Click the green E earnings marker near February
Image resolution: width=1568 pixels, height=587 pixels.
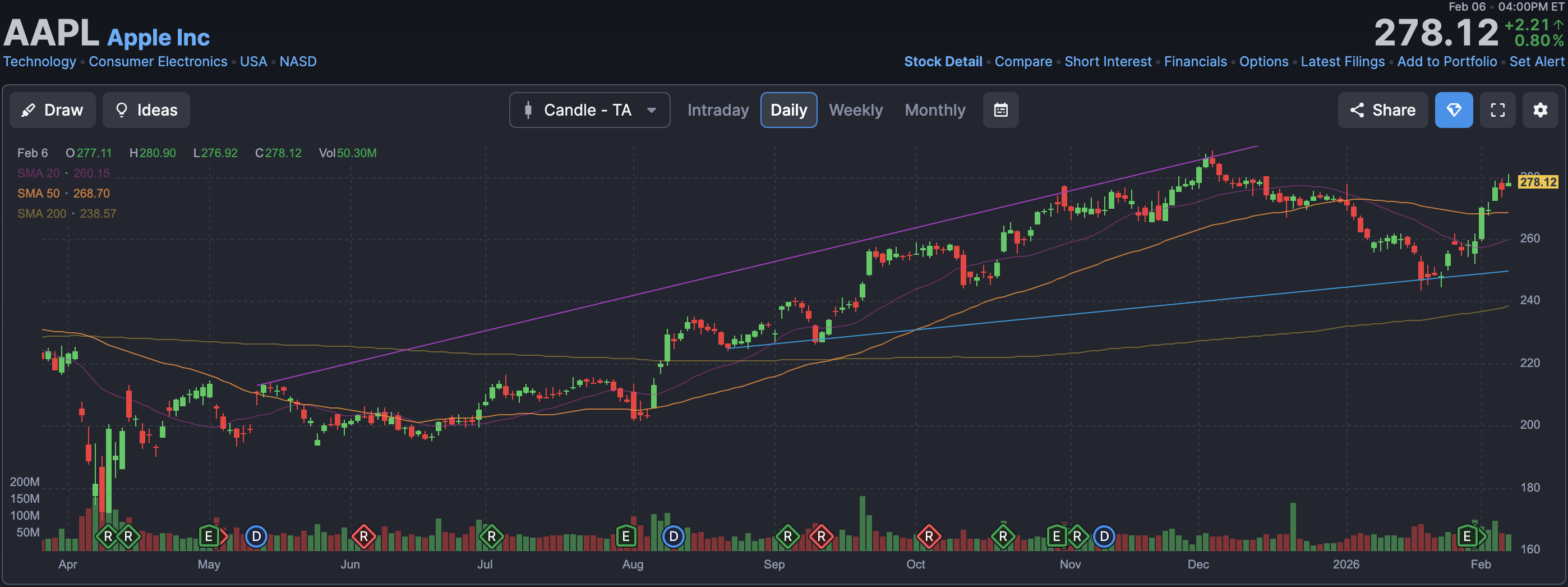click(1467, 536)
